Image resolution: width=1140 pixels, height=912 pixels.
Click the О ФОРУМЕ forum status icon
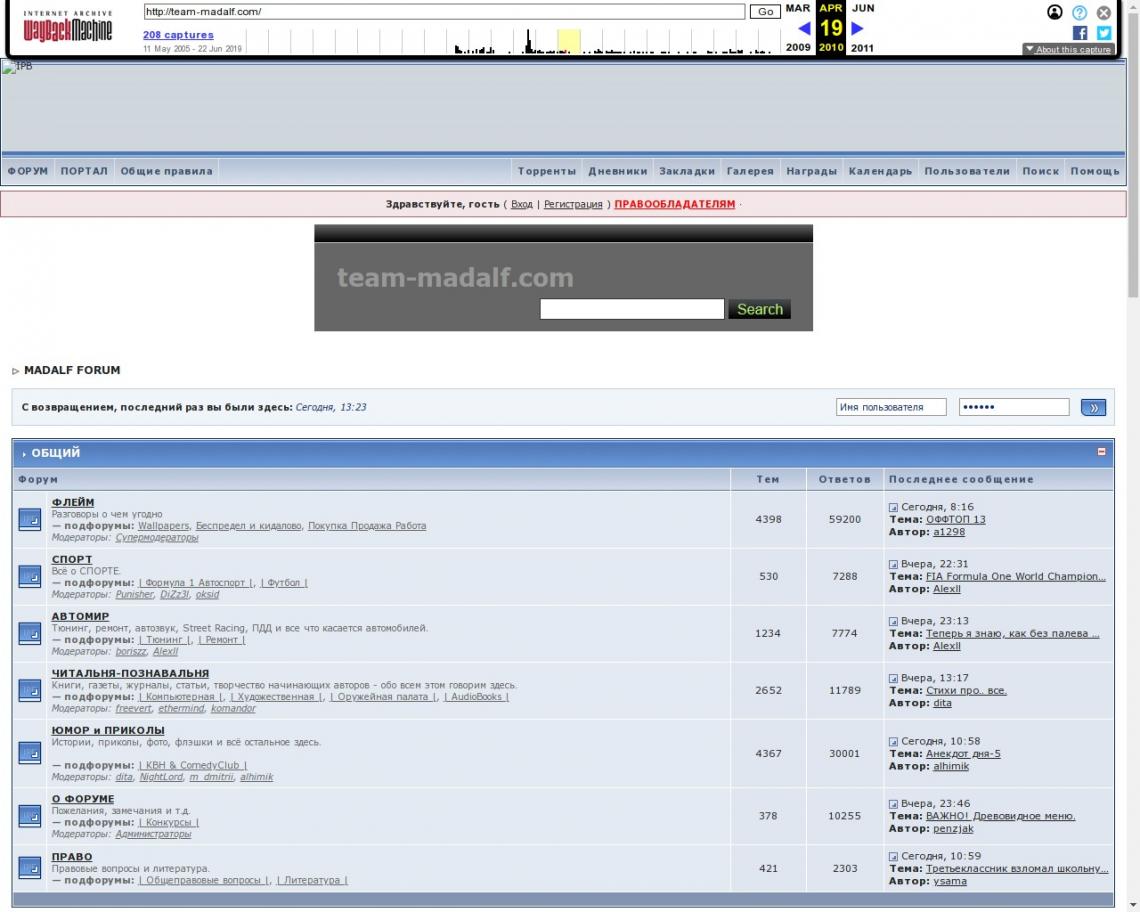tap(30, 815)
